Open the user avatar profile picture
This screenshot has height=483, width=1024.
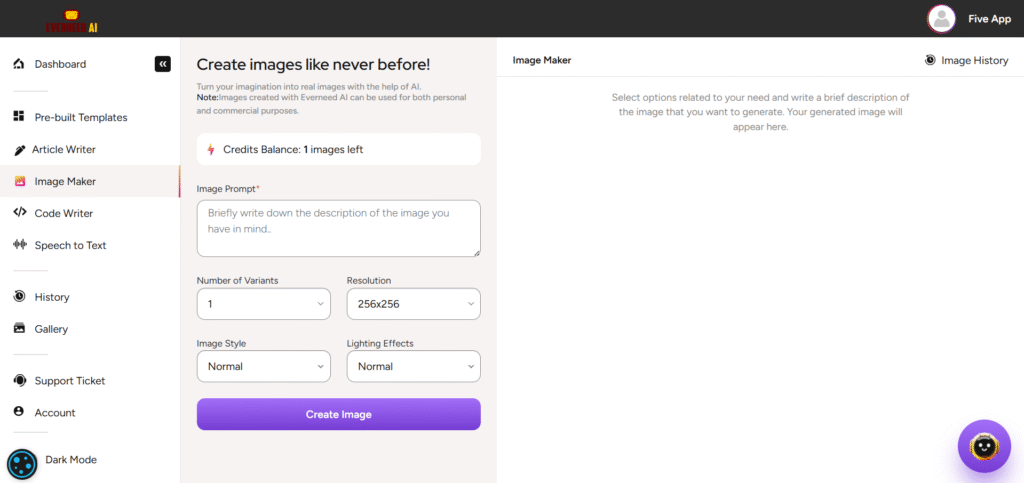941,19
